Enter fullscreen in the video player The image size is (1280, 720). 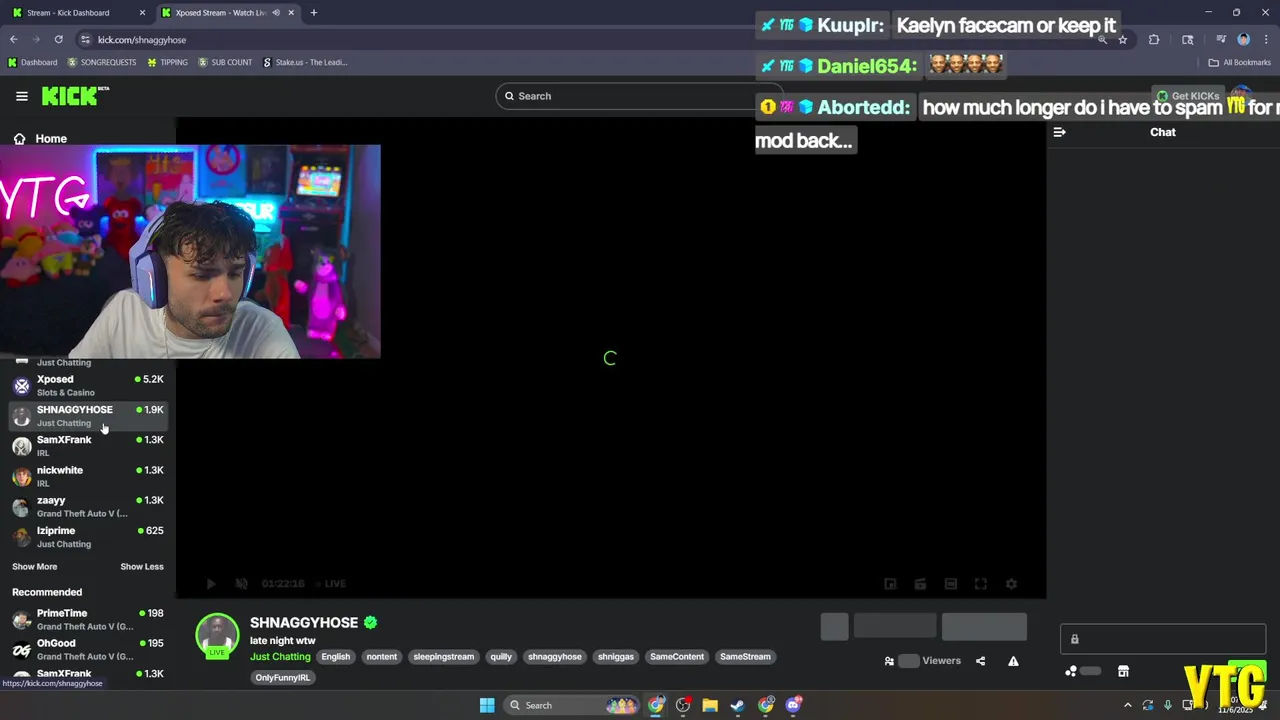click(x=981, y=584)
